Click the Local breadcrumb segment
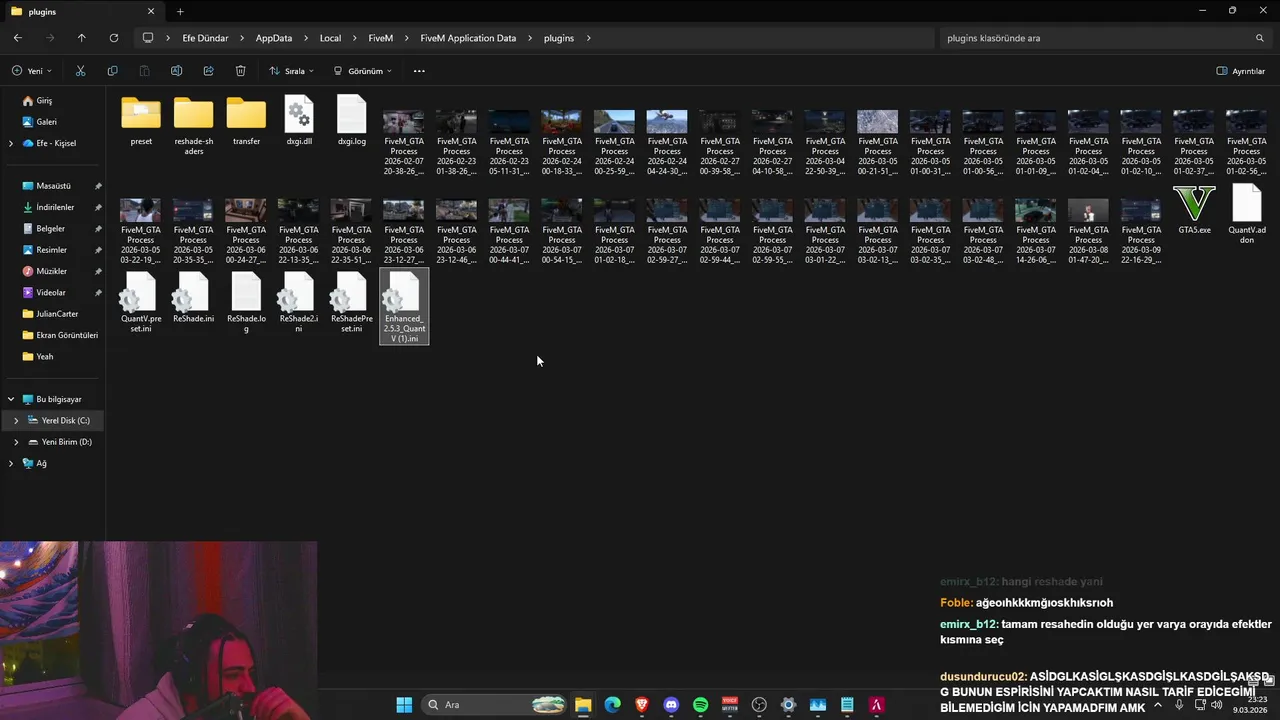 point(330,38)
